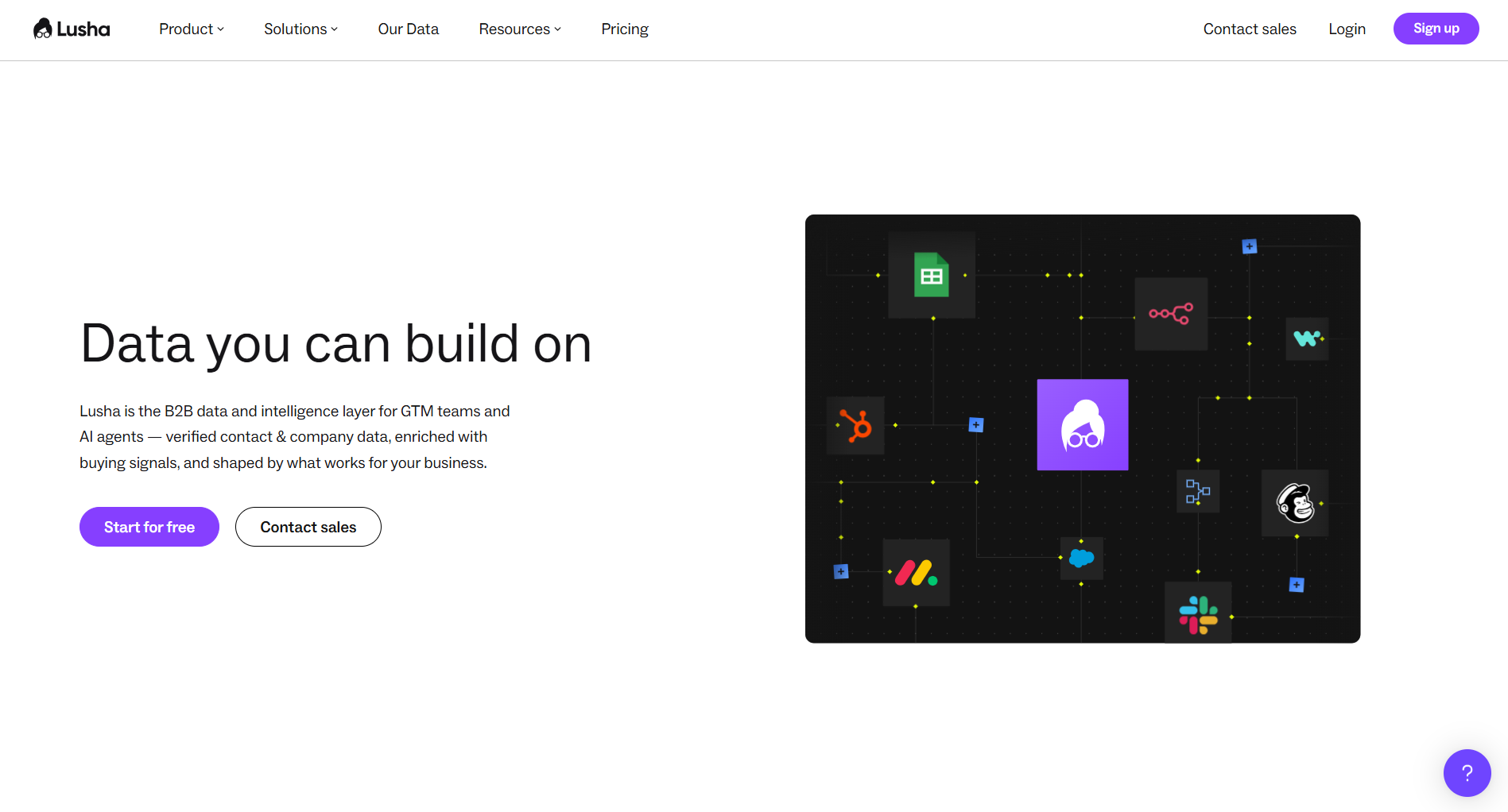Image resolution: width=1508 pixels, height=812 pixels.
Task: Click the blue plus square above the teal W icon
Action: 1250,246
